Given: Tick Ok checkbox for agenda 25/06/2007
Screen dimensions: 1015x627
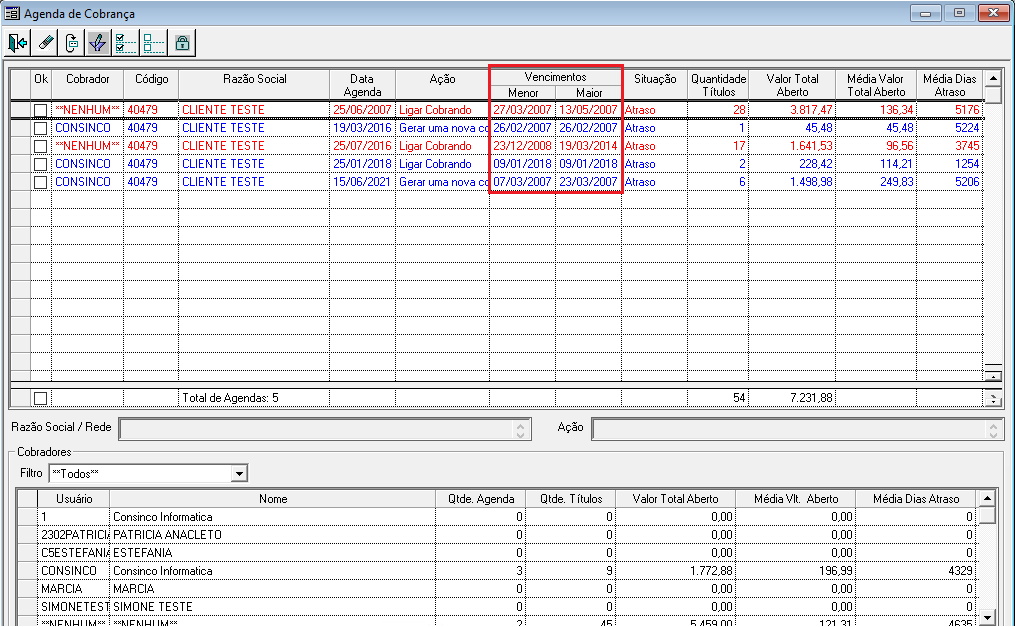Looking at the screenshot, I should [41, 110].
